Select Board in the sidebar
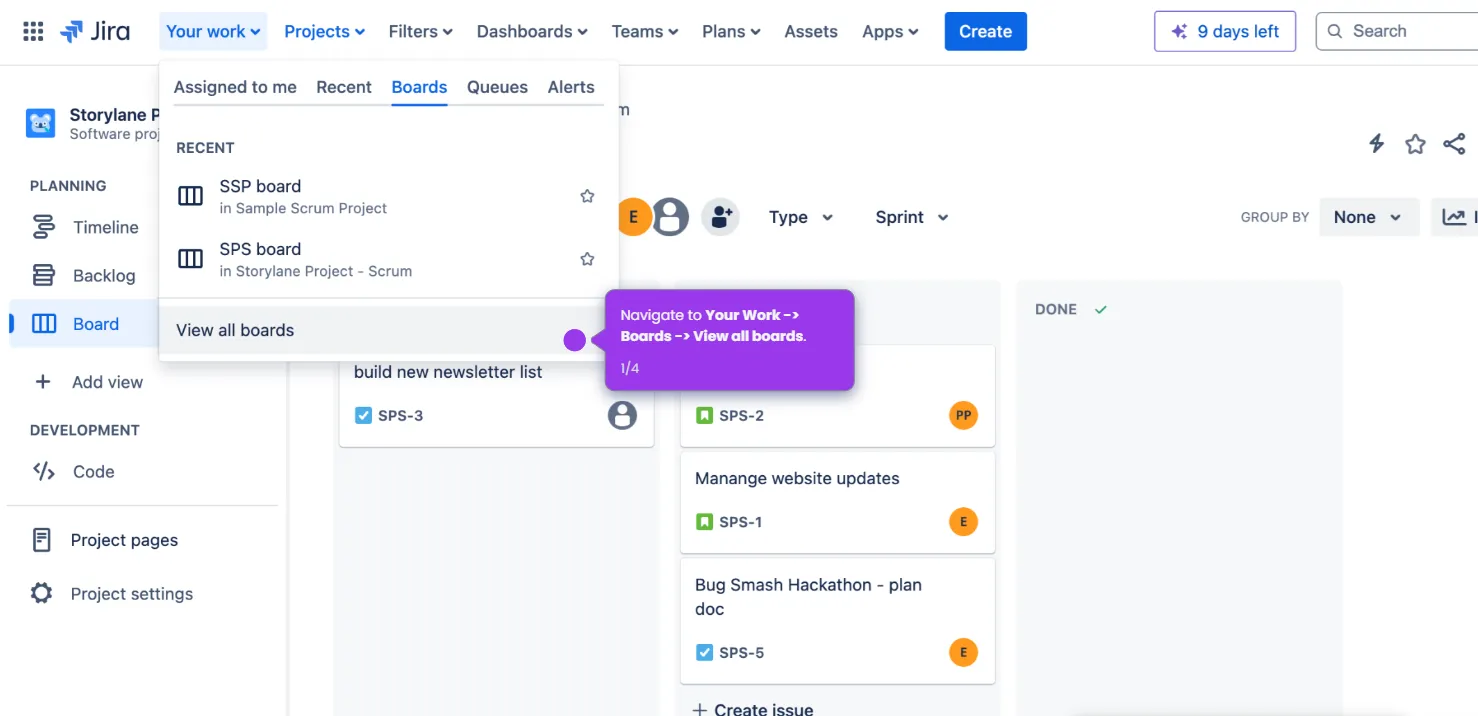The width and height of the screenshot is (1478, 716). (x=96, y=323)
